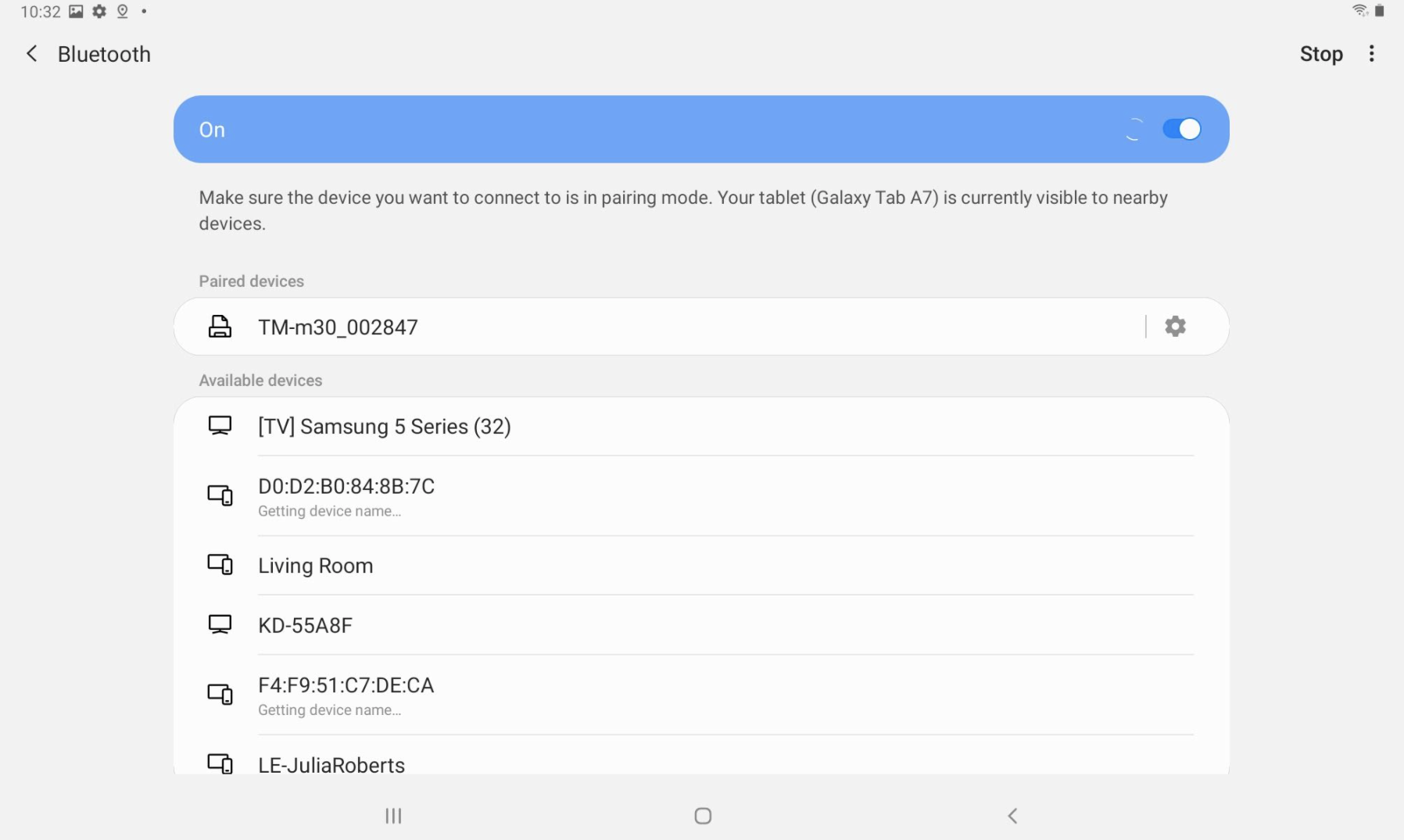The height and width of the screenshot is (840, 1404).
Task: Tap the image notification icon in status bar
Action: pyautogui.click(x=76, y=12)
